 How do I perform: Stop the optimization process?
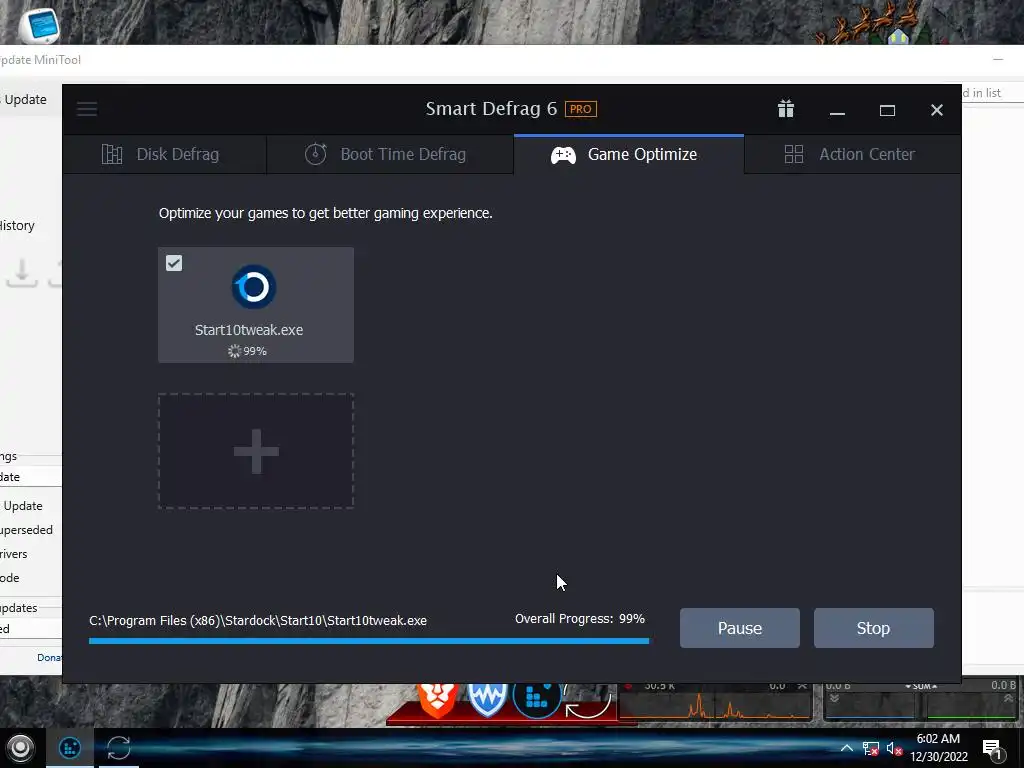873,628
